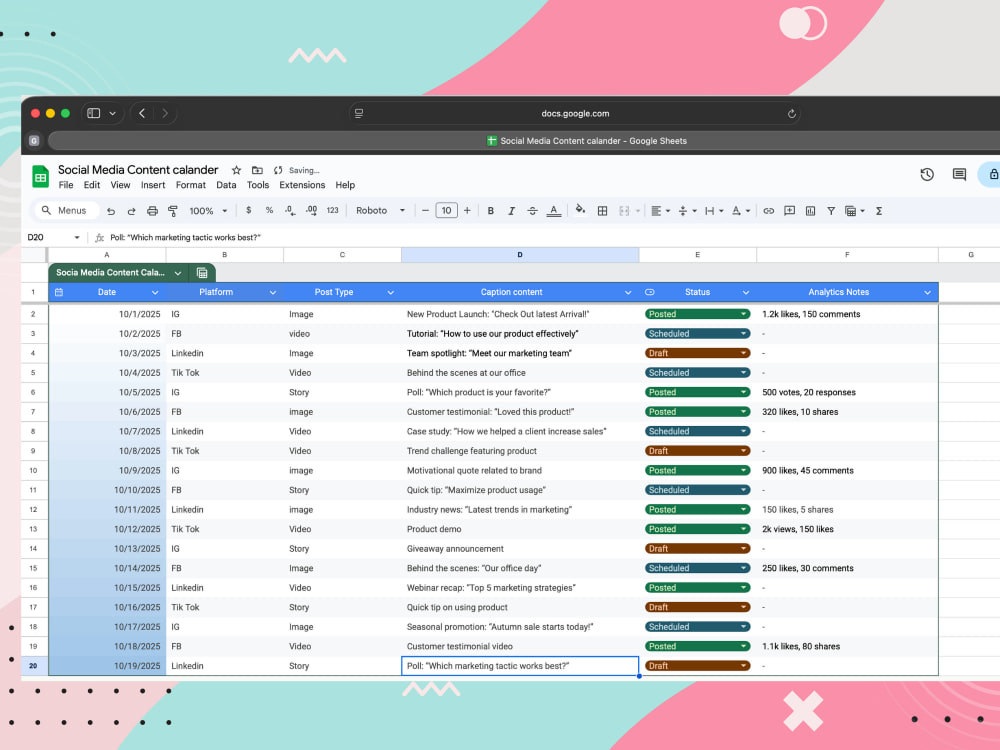Click the Functions sigma icon
1000x750 pixels.
click(x=879, y=211)
